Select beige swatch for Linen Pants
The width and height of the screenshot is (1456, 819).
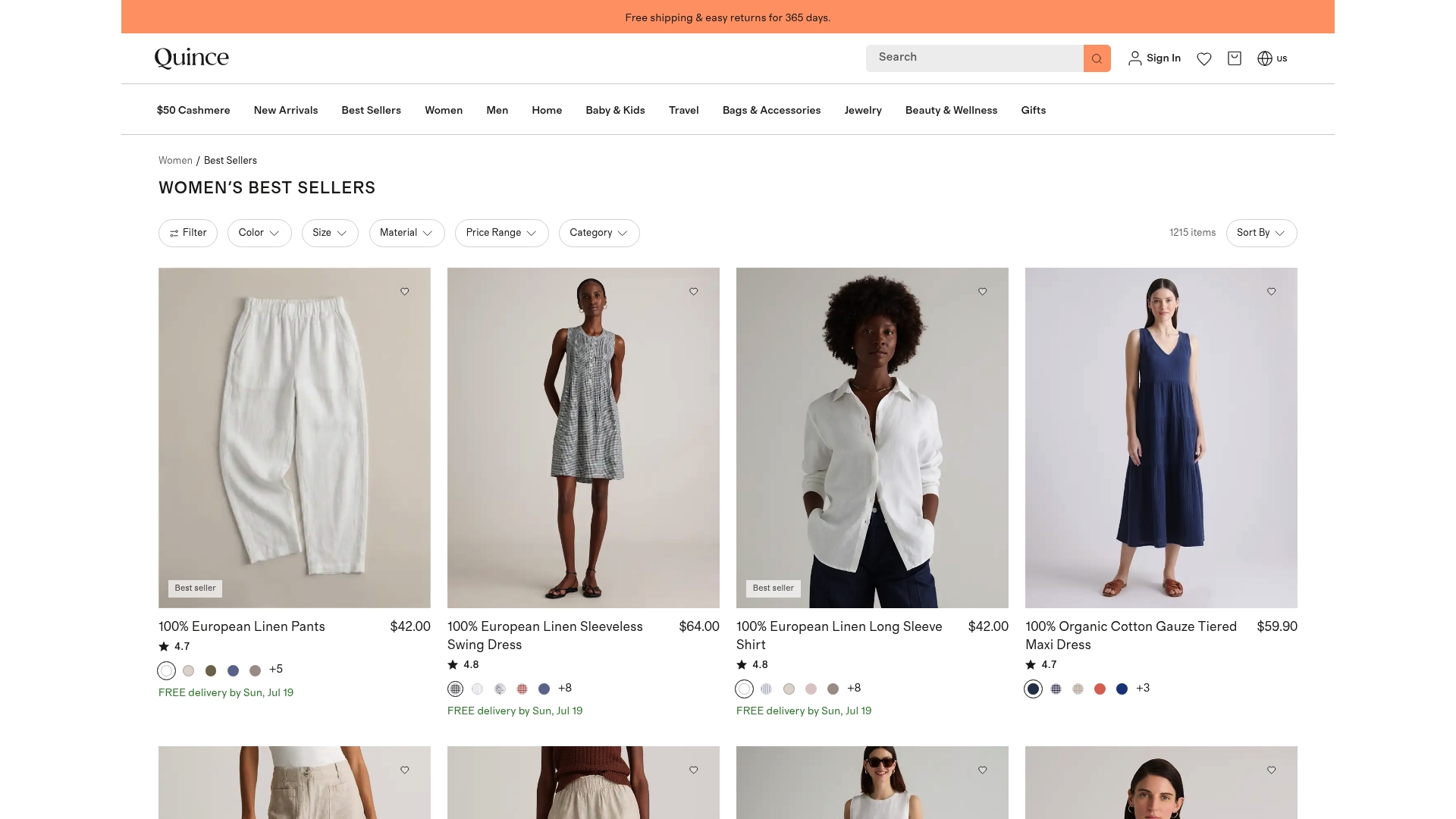tap(189, 670)
